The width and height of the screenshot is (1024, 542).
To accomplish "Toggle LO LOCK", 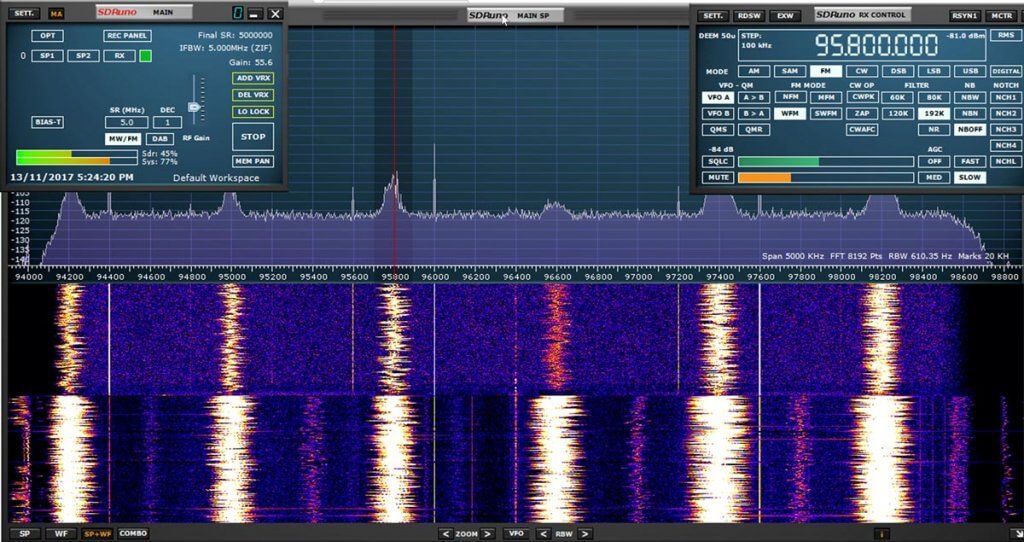I will click(253, 112).
